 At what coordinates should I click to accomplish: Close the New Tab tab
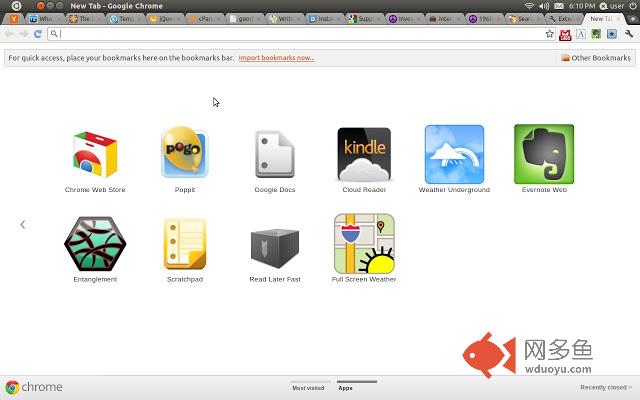(x=618, y=19)
